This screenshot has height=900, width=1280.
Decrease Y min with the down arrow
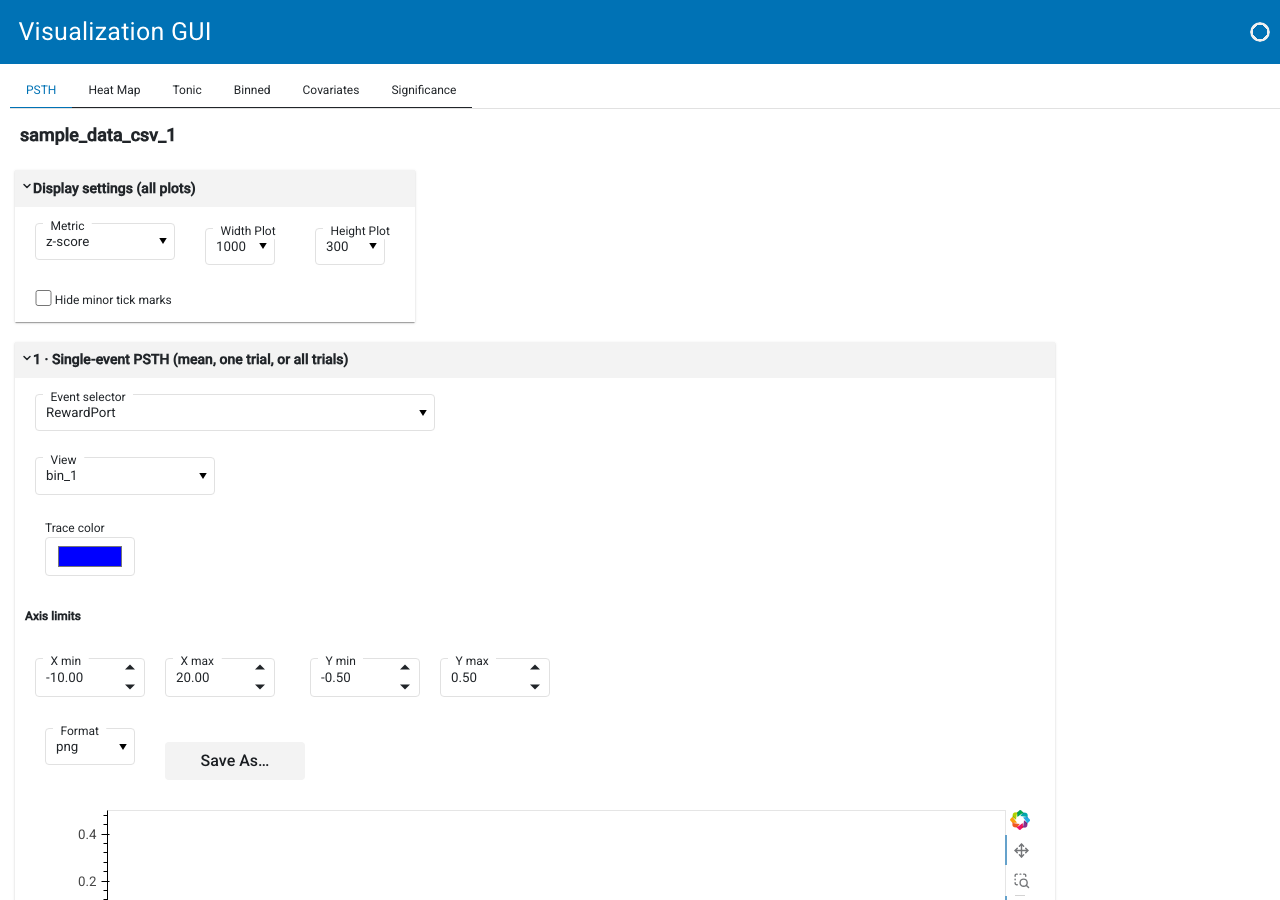(x=405, y=687)
